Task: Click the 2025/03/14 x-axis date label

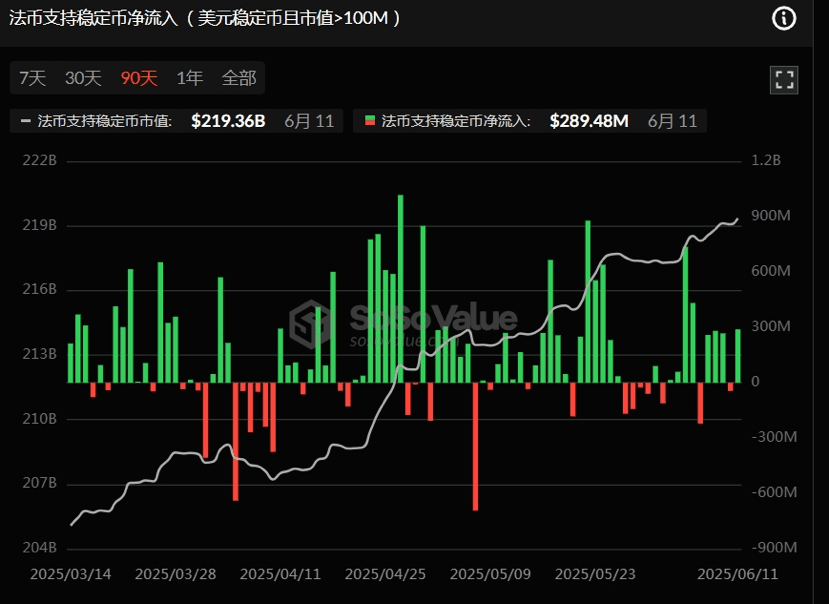Action: 71,574
